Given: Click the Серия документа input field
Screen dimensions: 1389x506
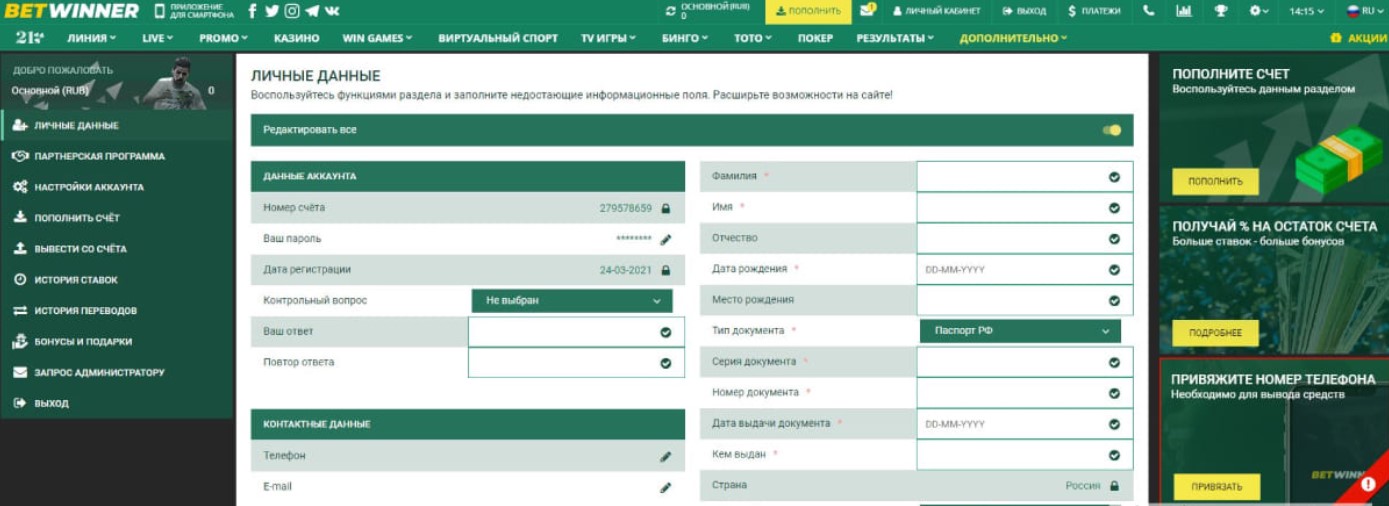Looking at the screenshot, I should 1025,363.
